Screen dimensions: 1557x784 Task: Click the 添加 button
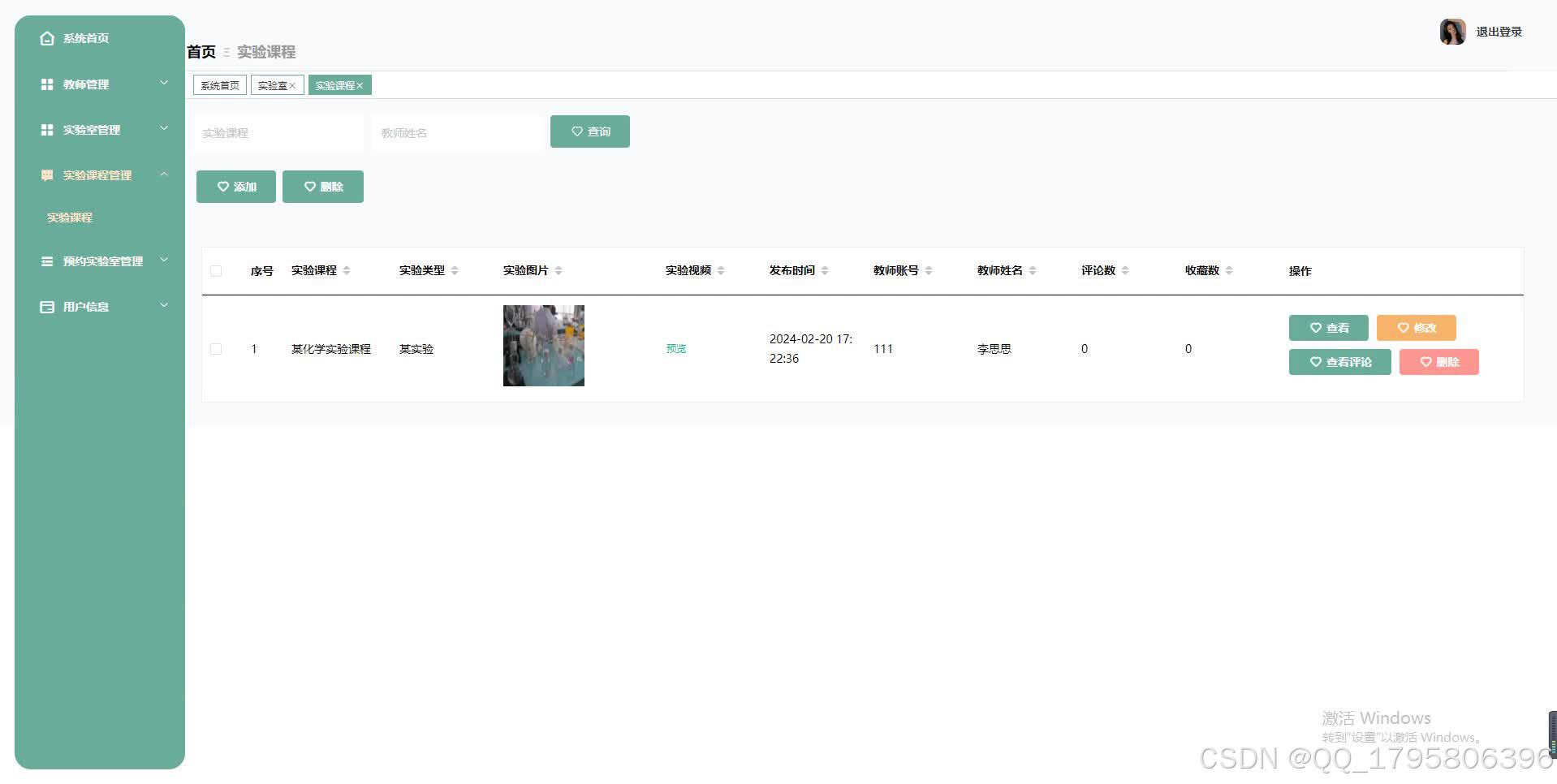236,187
